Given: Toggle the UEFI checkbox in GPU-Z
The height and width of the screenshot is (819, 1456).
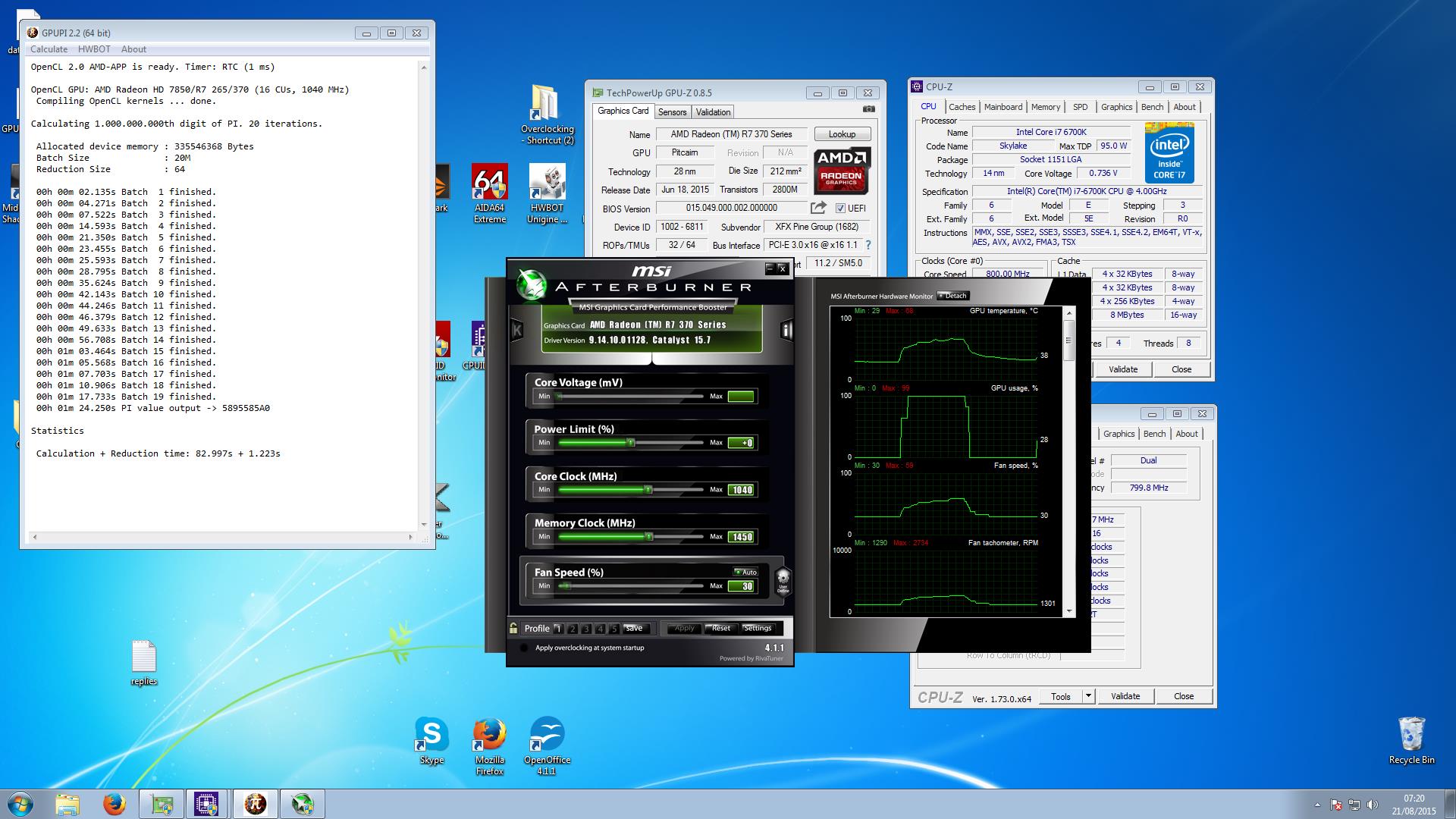Looking at the screenshot, I should pos(840,209).
